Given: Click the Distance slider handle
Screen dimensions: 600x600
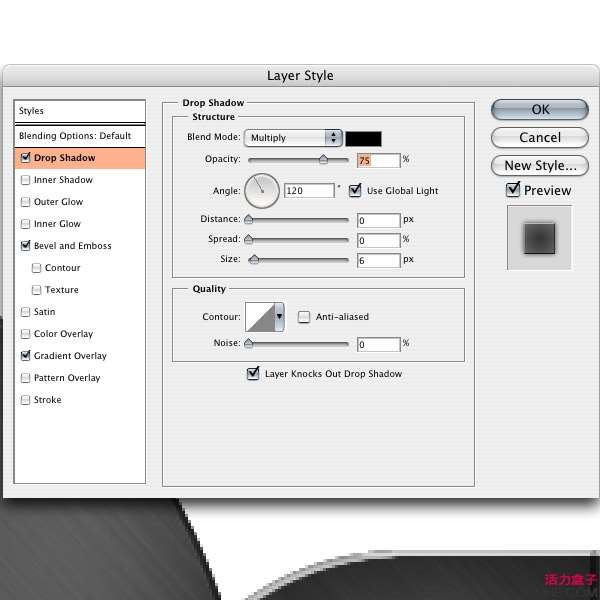Looking at the screenshot, I should [249, 219].
